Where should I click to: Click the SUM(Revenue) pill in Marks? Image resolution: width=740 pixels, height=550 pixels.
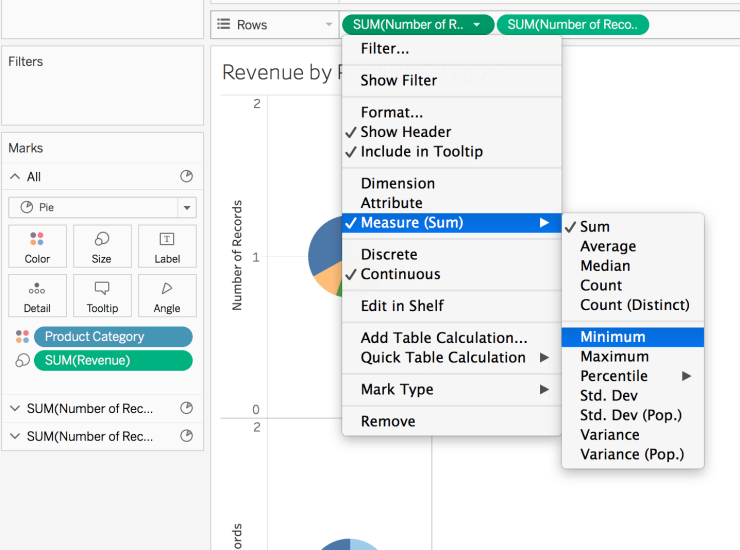[112, 360]
